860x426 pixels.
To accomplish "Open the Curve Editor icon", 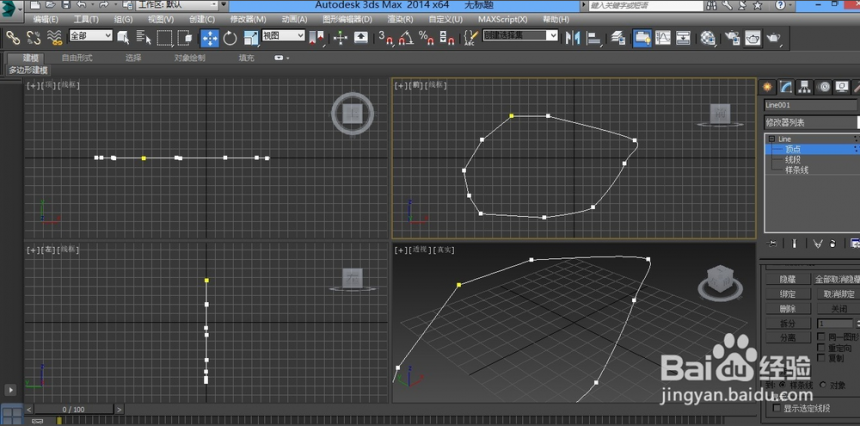I will point(663,38).
